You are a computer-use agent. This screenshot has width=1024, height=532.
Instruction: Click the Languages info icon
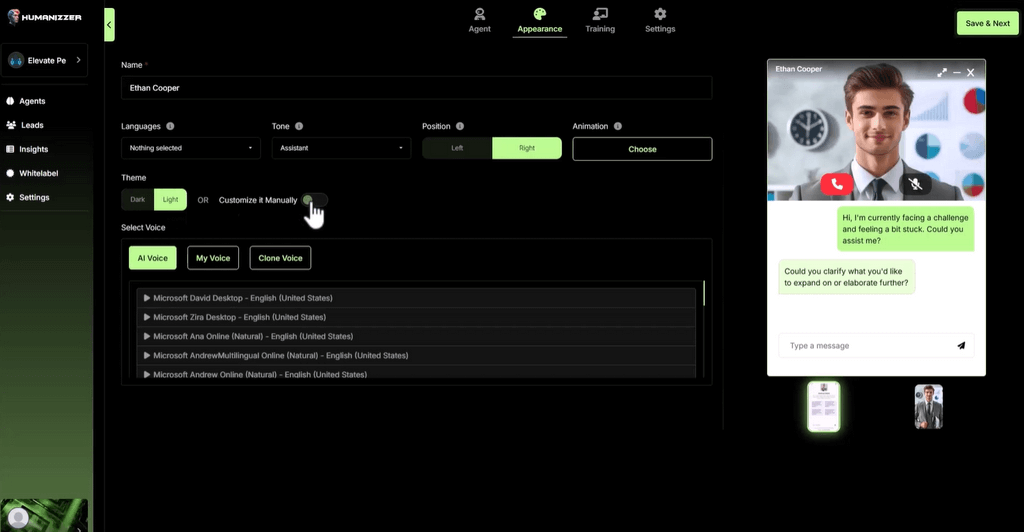[170, 127]
